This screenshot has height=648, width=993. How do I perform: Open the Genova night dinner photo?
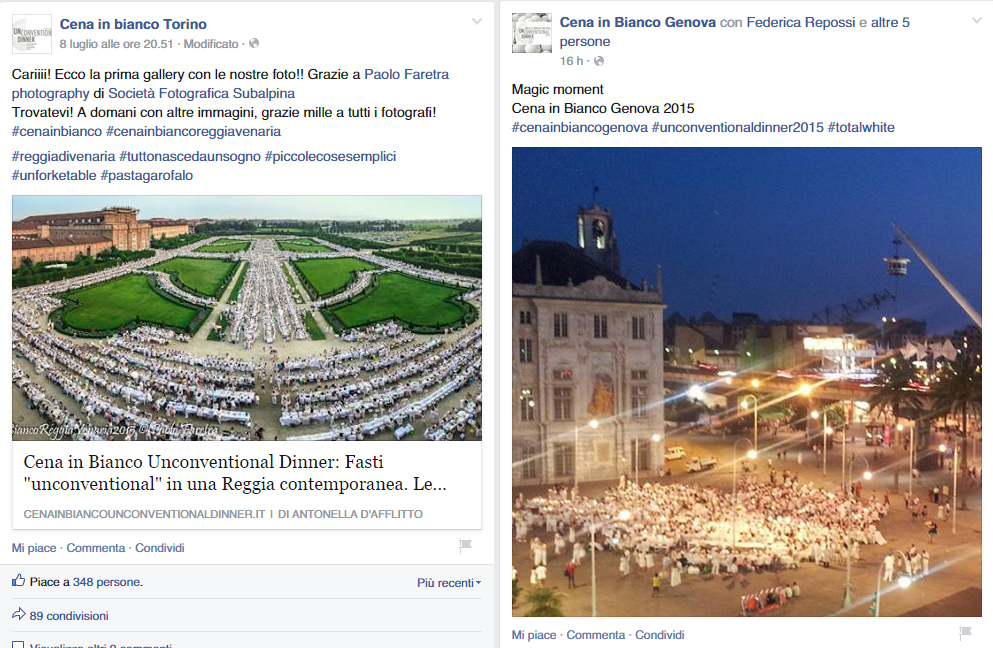[x=747, y=382]
